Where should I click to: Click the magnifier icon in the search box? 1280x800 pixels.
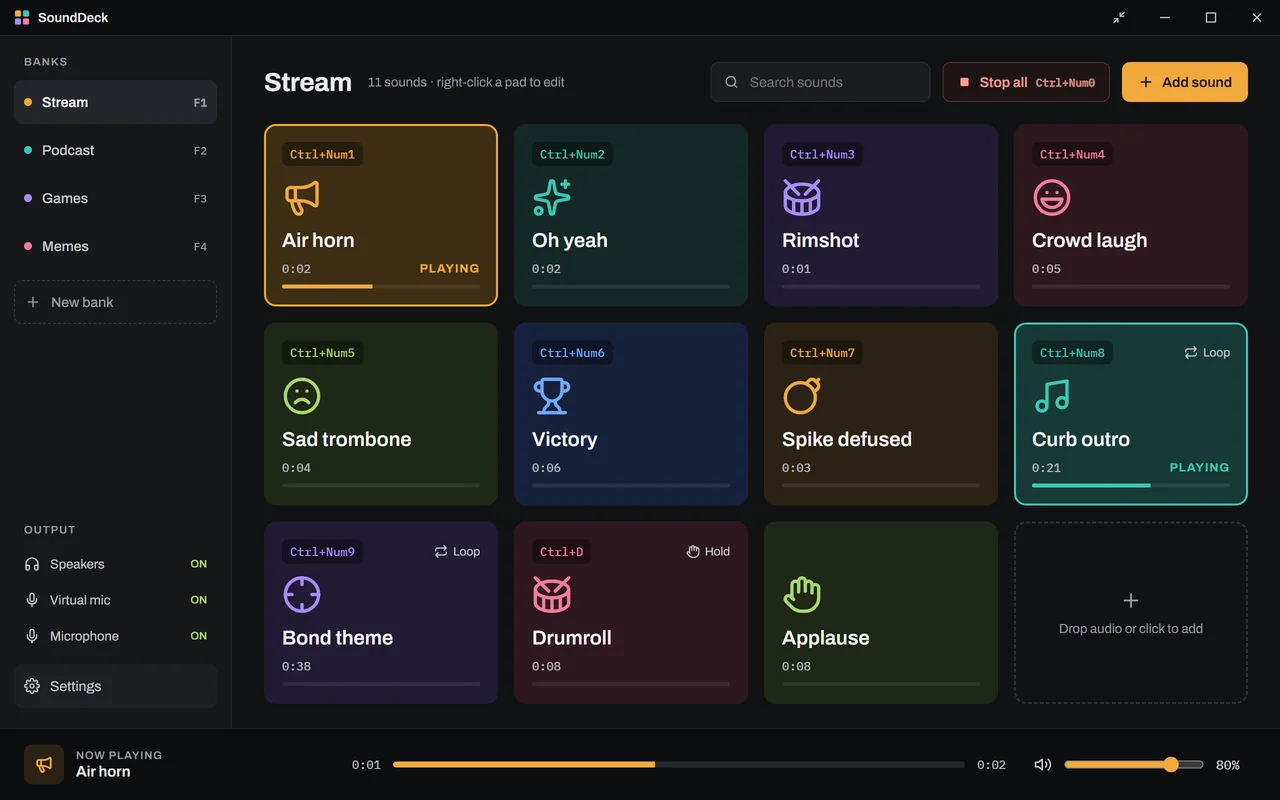pyautogui.click(x=732, y=82)
